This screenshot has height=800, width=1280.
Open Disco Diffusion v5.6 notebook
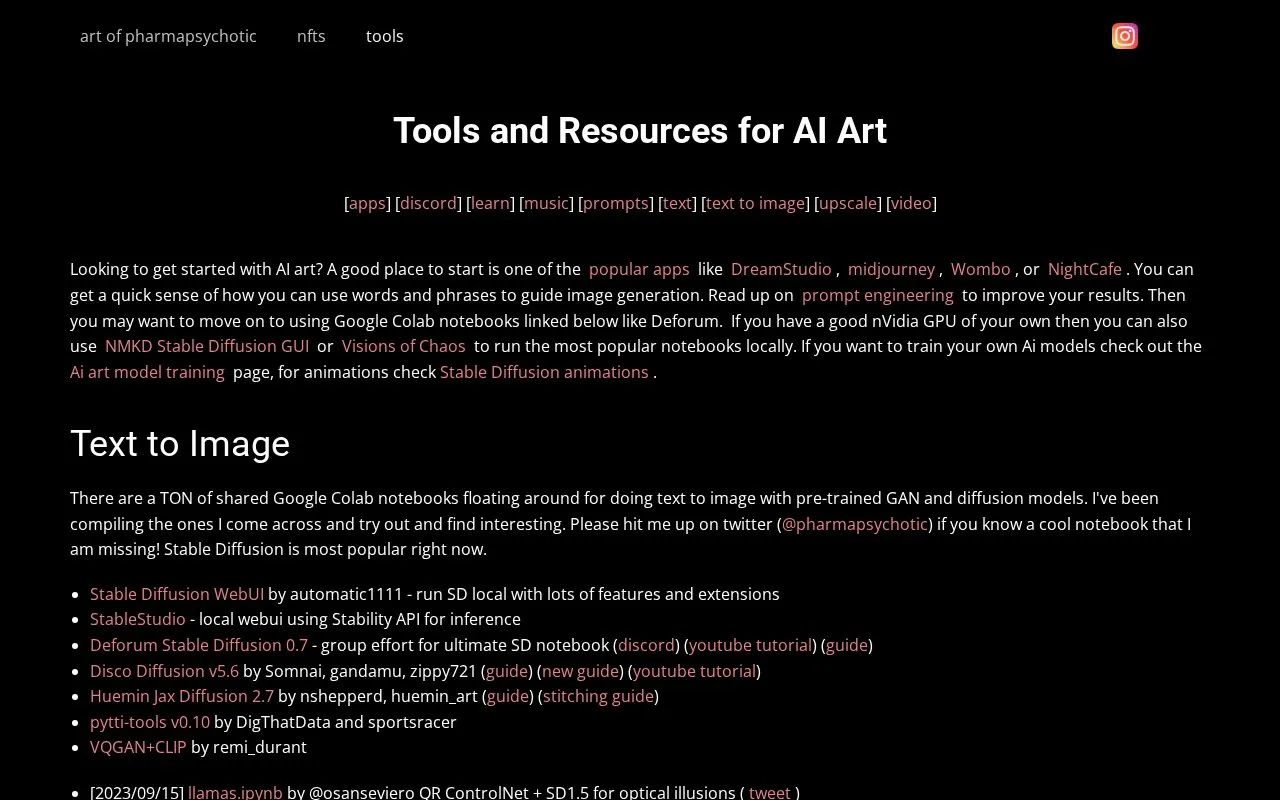164,671
